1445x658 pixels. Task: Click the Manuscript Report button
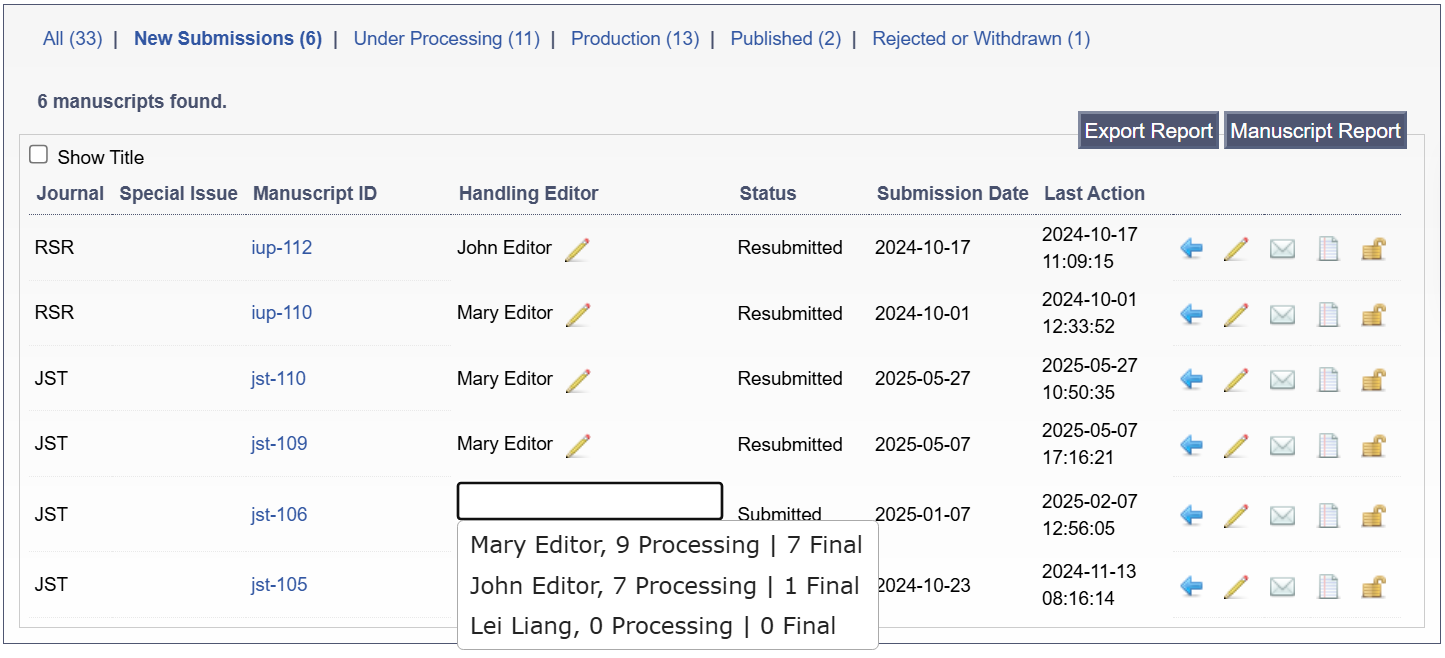point(1315,131)
